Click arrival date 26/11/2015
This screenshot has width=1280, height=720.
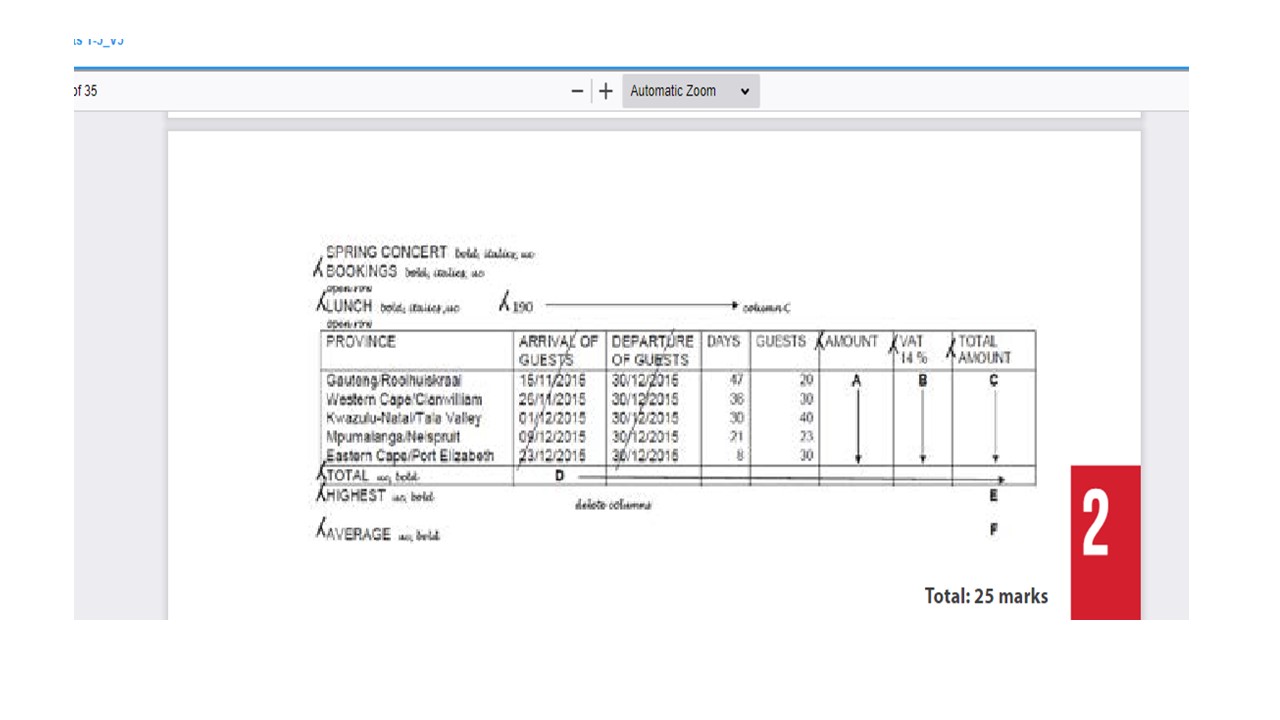[552, 400]
